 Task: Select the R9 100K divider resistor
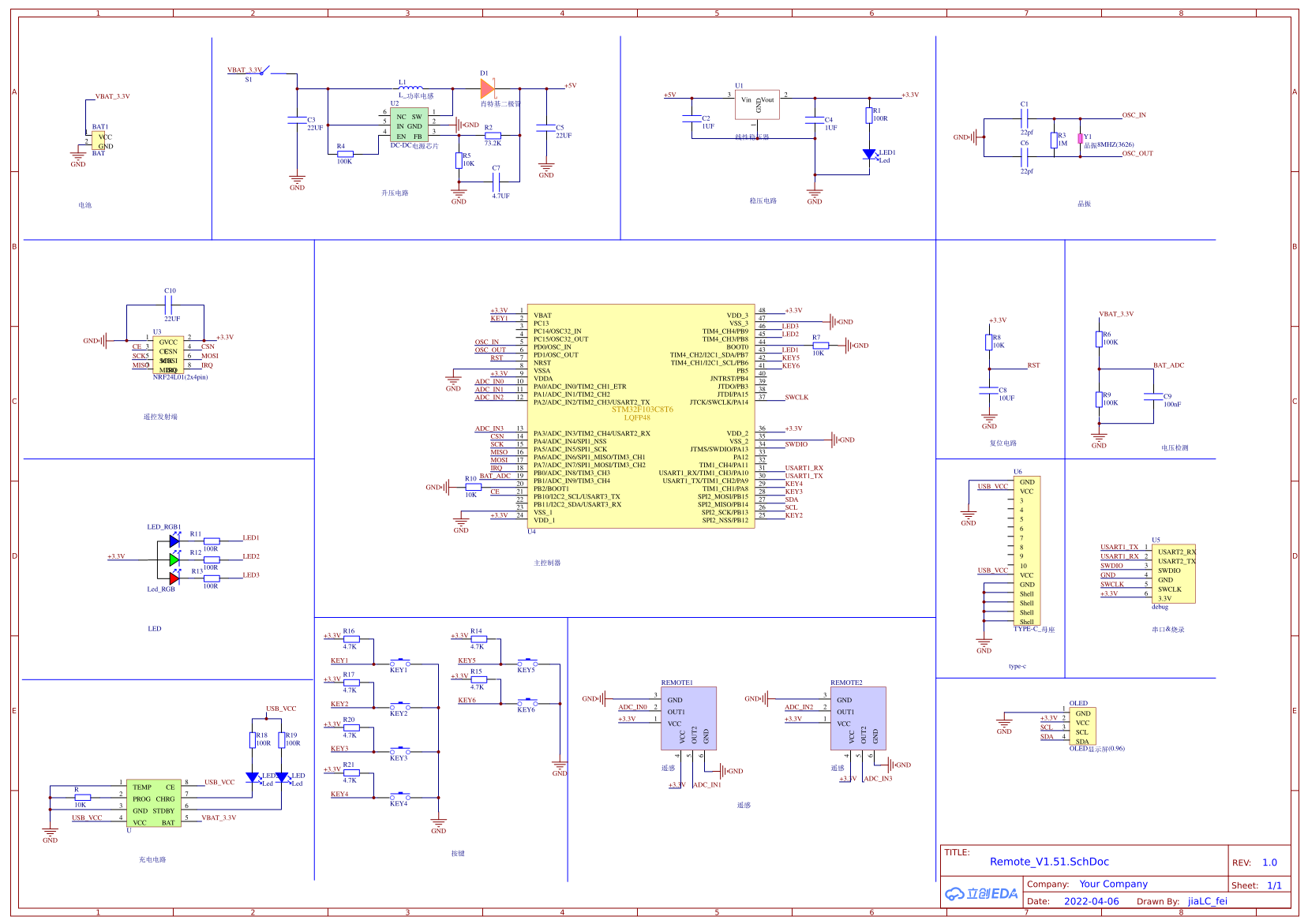click(x=1099, y=399)
